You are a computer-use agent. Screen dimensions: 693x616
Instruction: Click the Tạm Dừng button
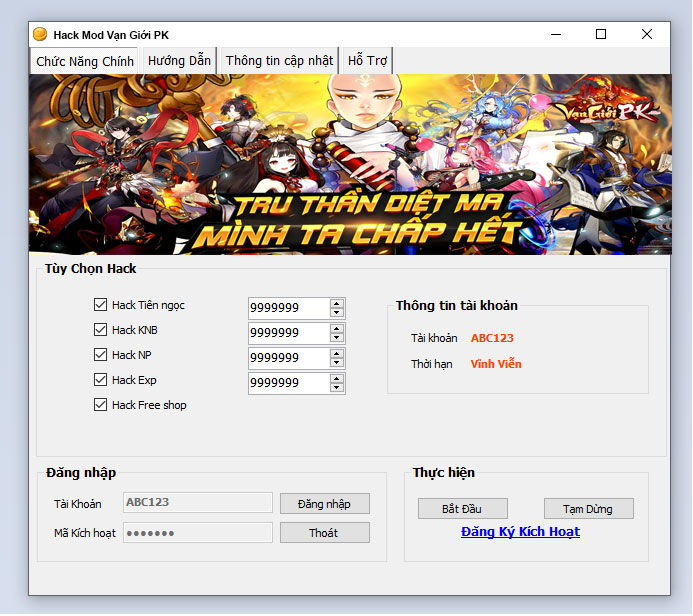coord(589,509)
